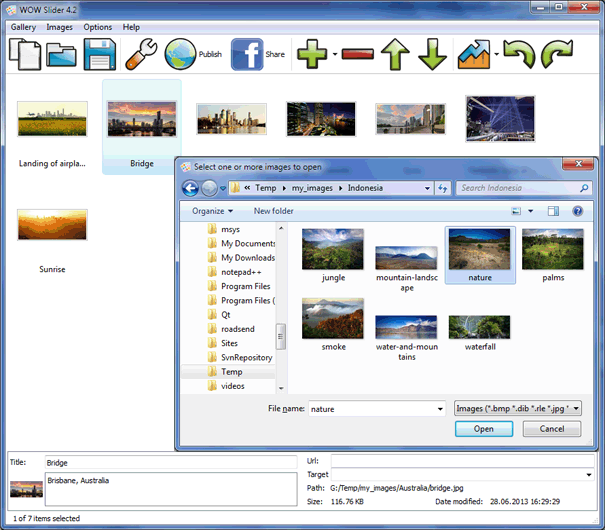
Task: Click the New project pages icon
Action: 25,54
